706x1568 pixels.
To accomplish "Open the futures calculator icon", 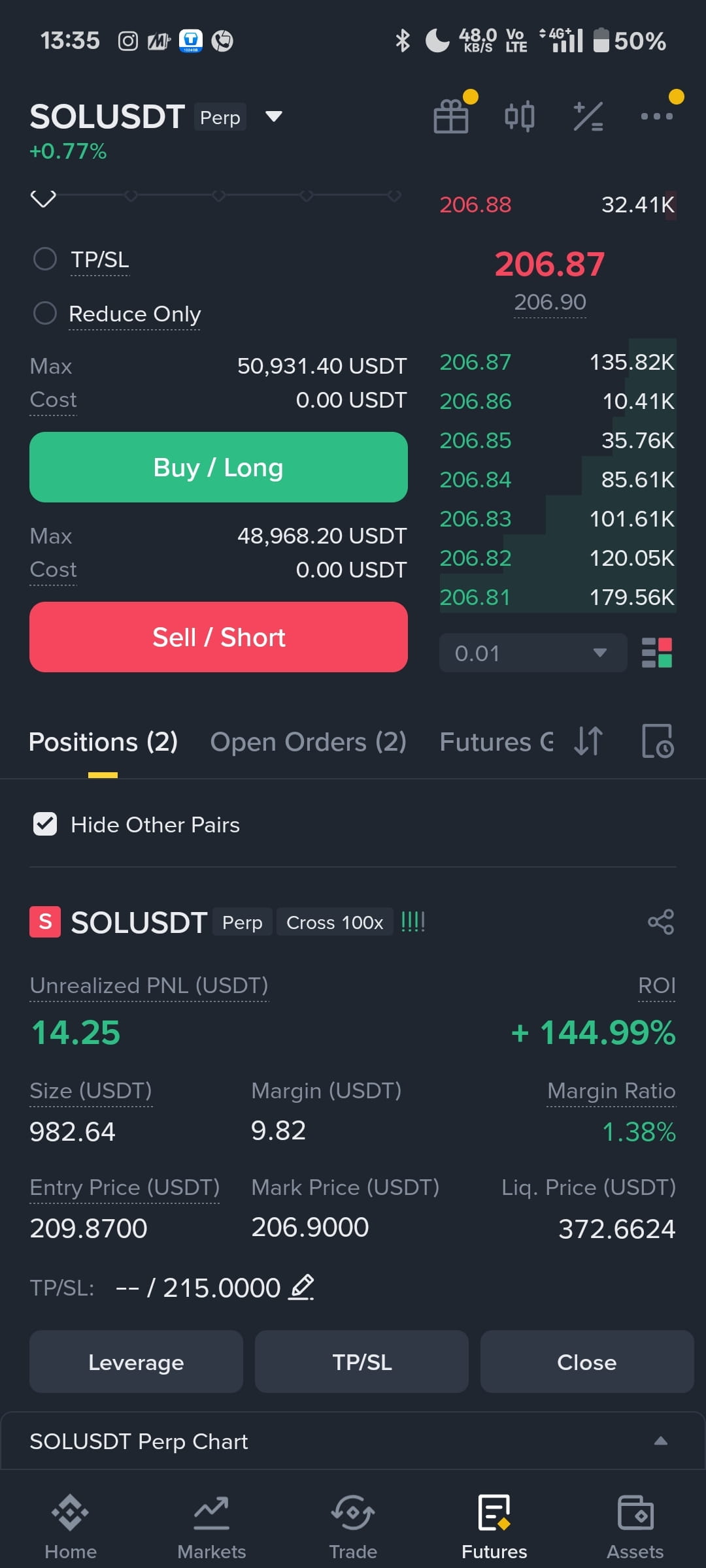I will coord(588,117).
